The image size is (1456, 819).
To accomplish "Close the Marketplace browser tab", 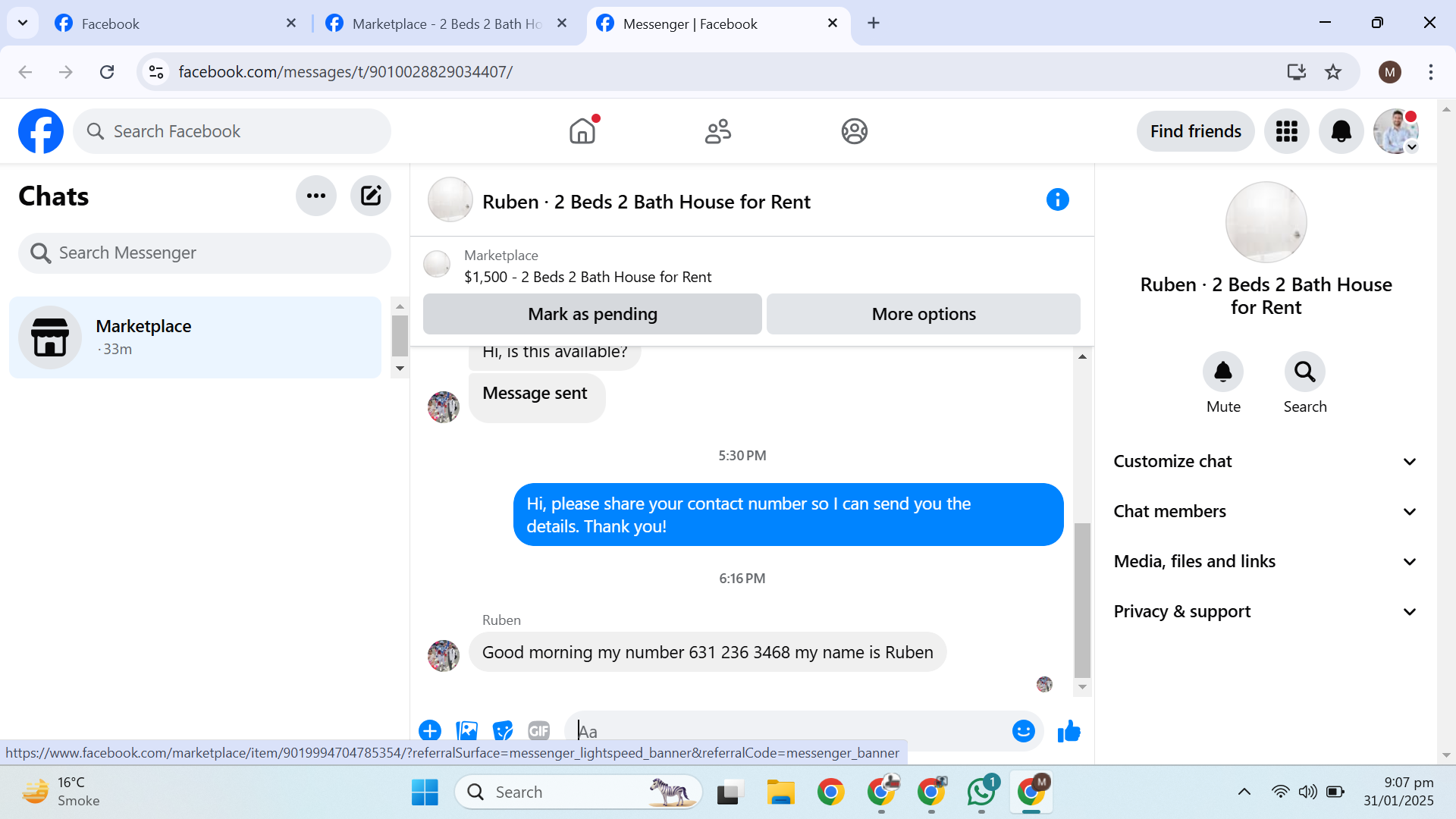I will pos(562,23).
